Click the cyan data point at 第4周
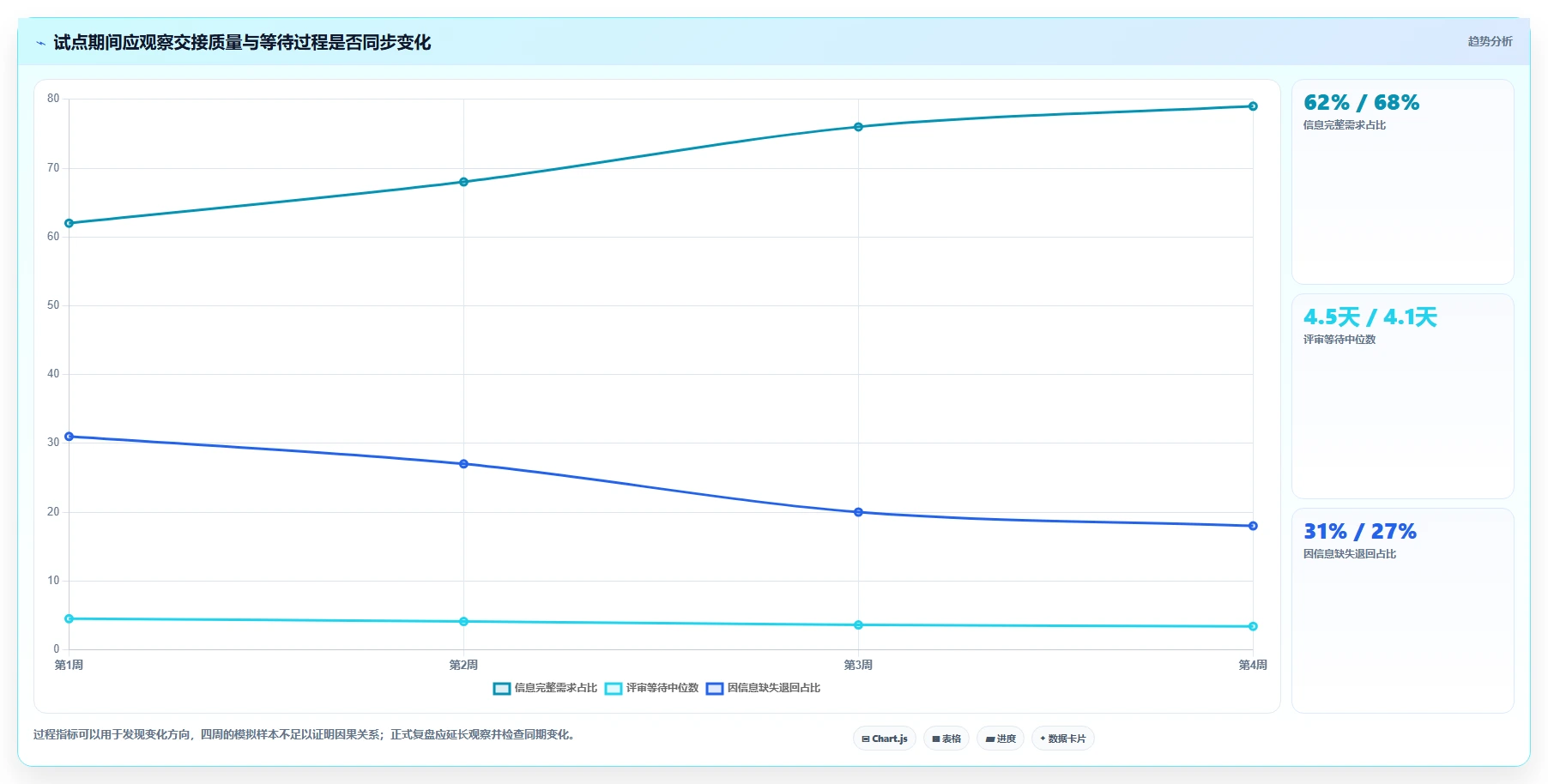This screenshot has height=784, width=1548. (1253, 626)
